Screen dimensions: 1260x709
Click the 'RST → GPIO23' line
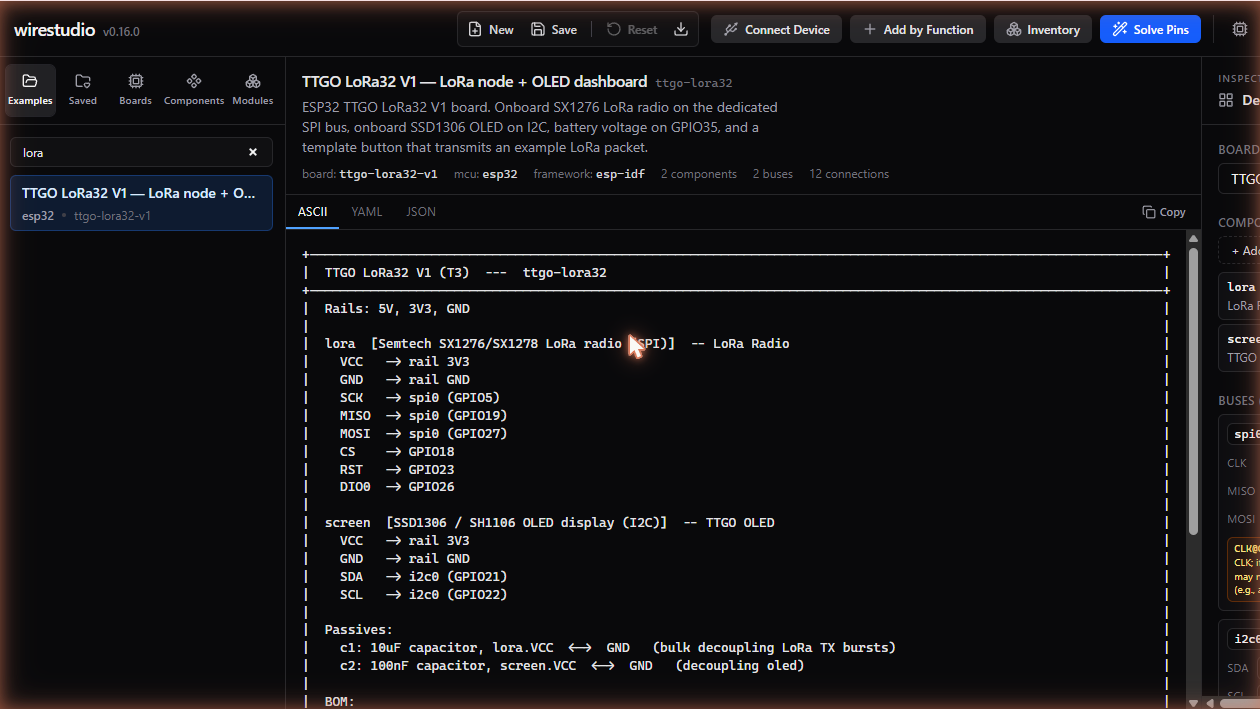point(396,470)
